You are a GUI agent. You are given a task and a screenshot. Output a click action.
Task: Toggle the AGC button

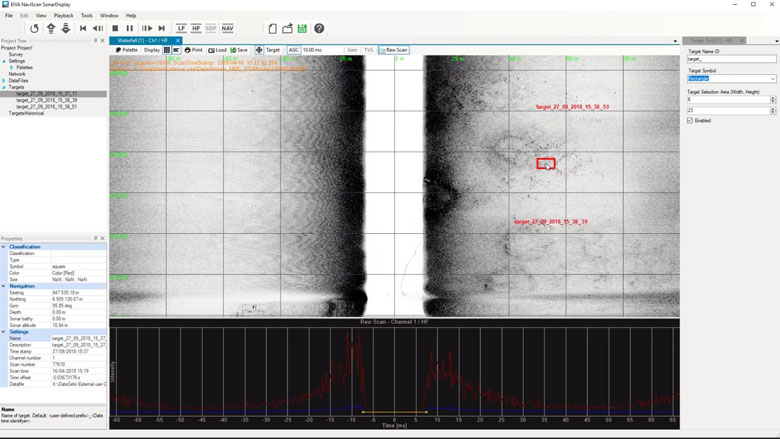click(294, 50)
